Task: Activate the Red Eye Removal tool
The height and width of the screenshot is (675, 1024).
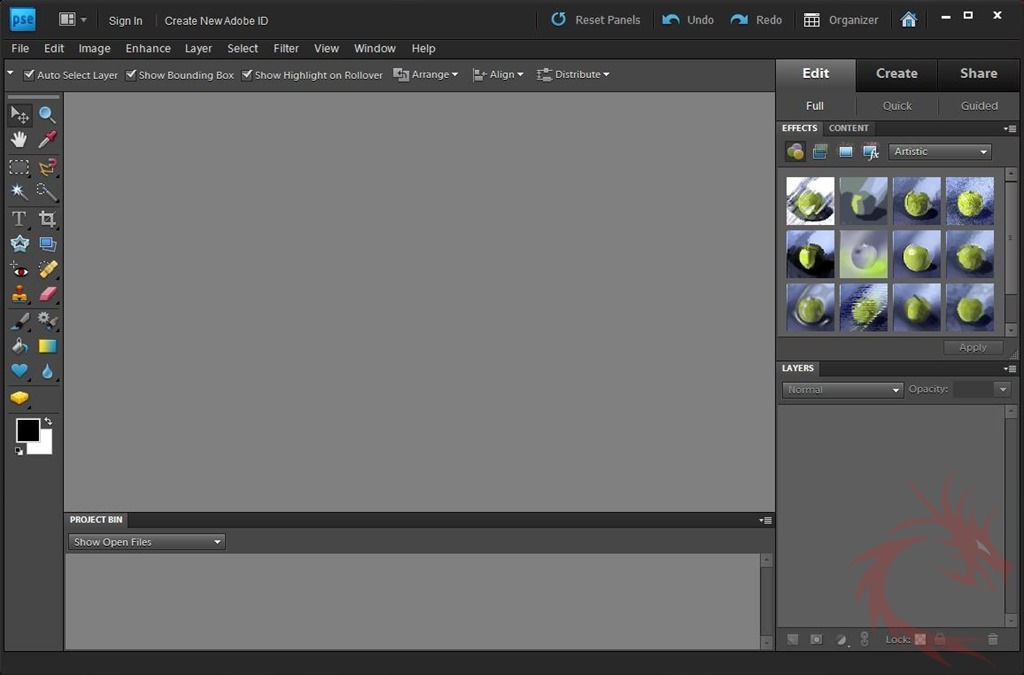Action: pyautogui.click(x=19, y=269)
